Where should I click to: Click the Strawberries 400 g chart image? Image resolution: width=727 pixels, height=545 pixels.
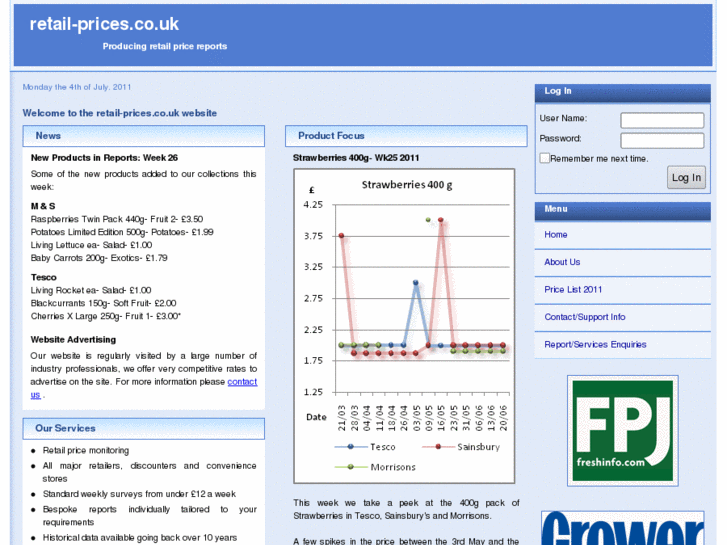(404, 326)
